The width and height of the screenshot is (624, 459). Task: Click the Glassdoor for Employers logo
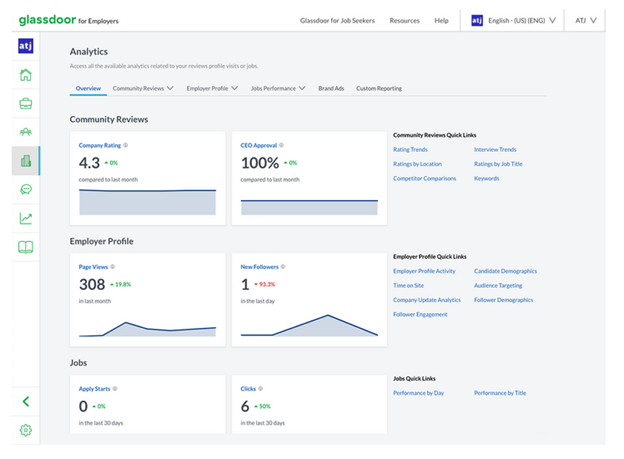click(68, 20)
